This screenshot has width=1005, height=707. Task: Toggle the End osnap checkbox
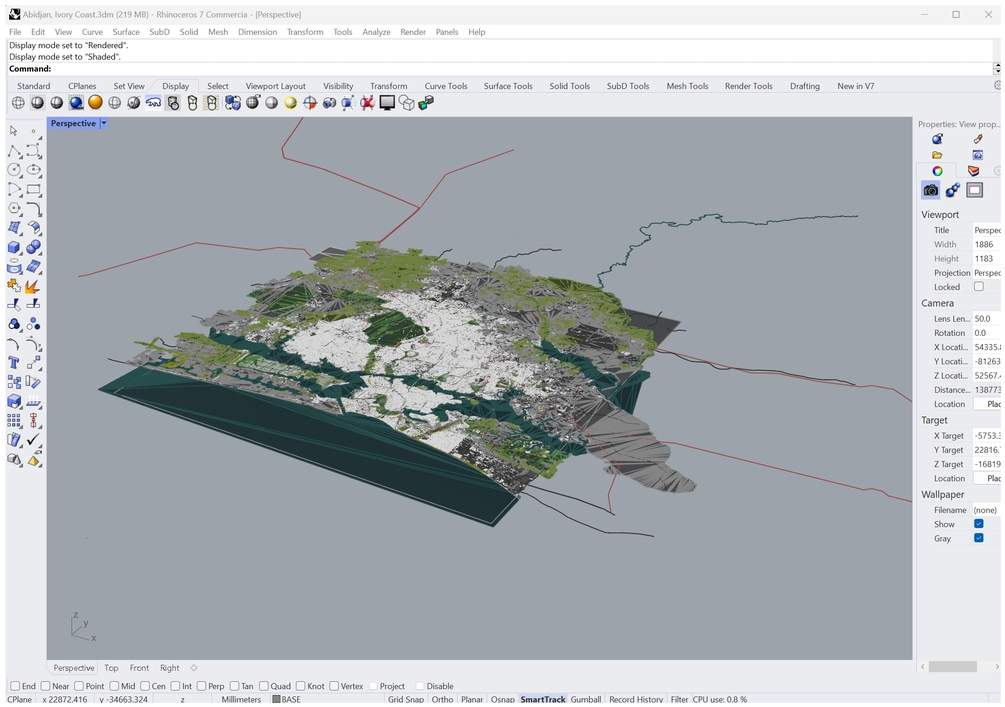pyautogui.click(x=15, y=686)
